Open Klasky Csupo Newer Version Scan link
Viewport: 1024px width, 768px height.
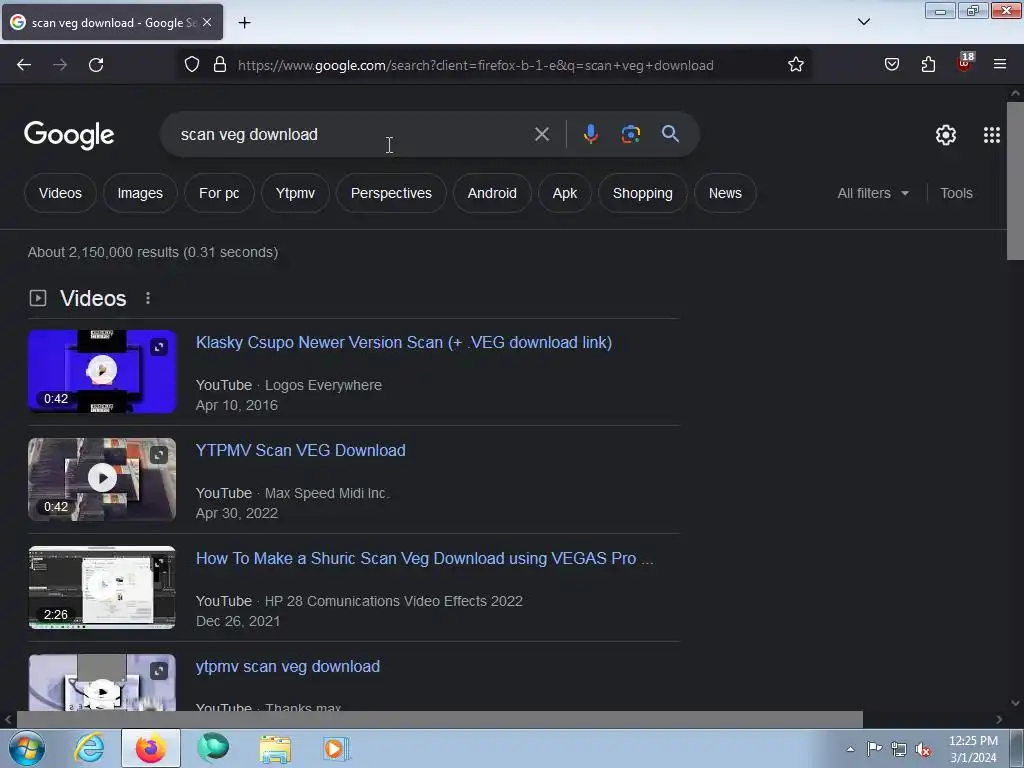(x=404, y=342)
